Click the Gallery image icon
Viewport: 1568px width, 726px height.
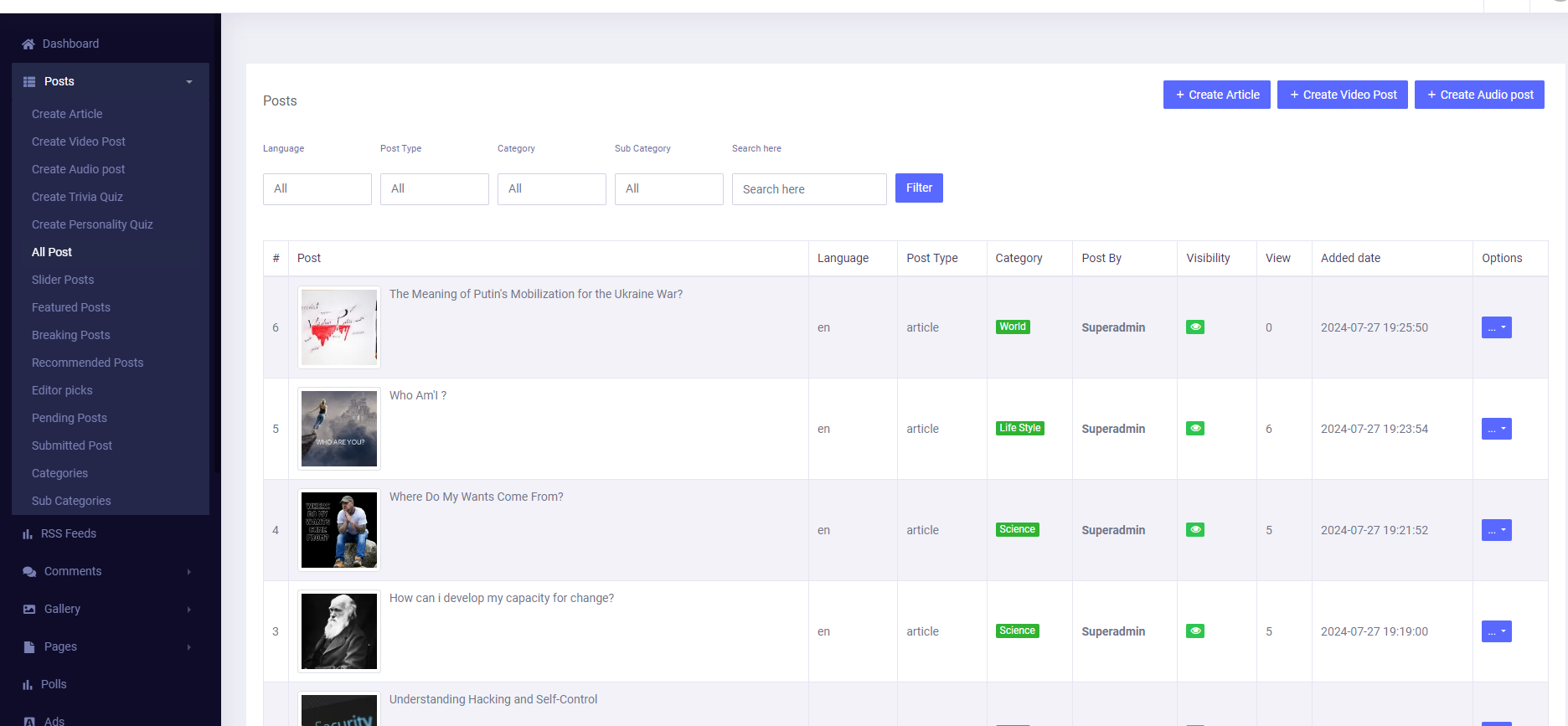[29, 610]
